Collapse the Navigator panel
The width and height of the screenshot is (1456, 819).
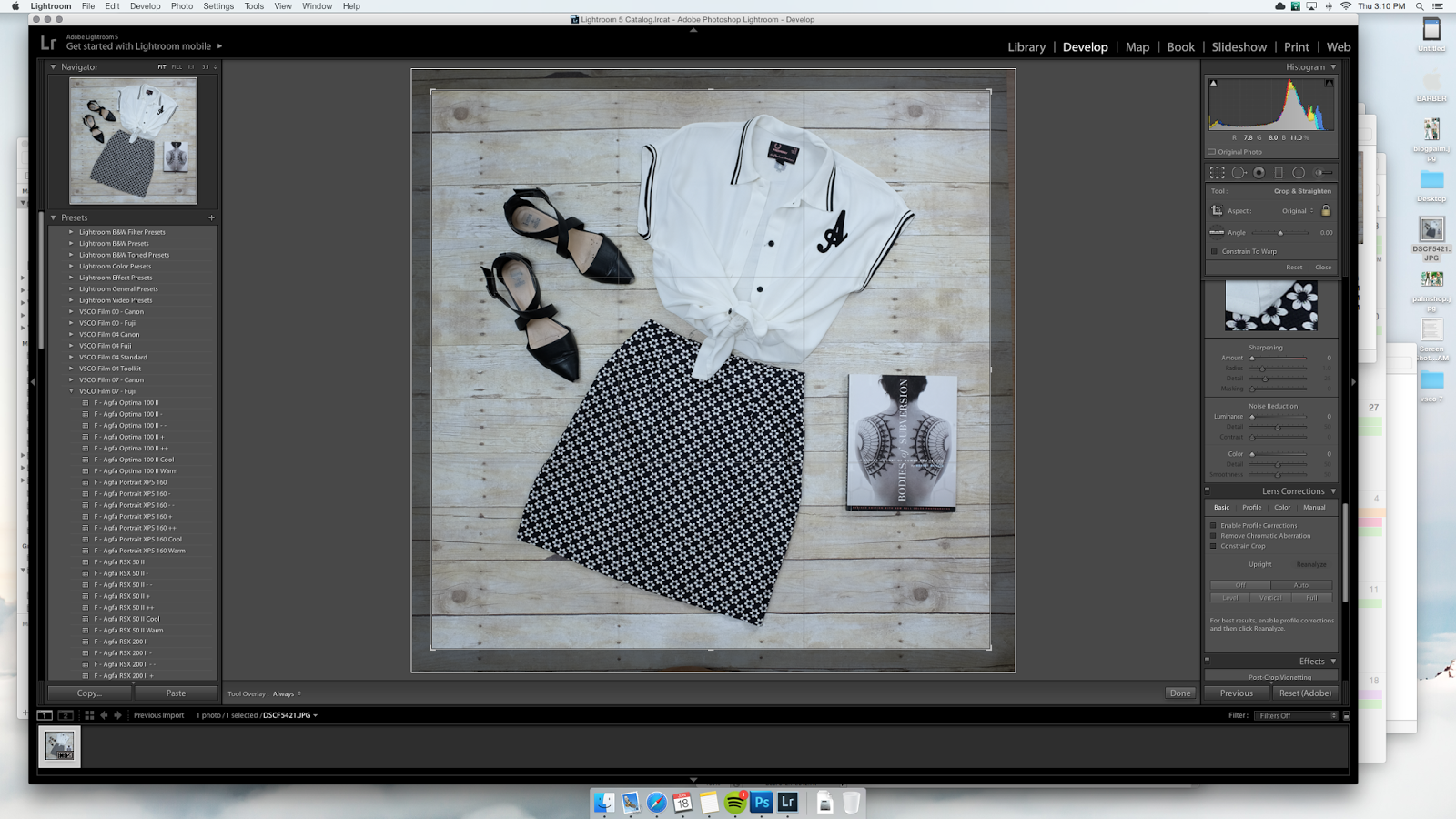(53, 67)
